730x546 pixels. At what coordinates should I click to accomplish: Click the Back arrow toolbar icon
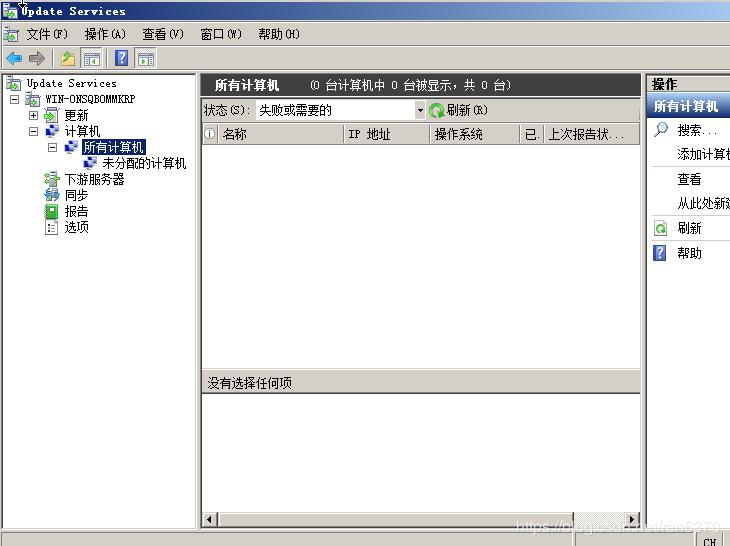tap(14, 59)
